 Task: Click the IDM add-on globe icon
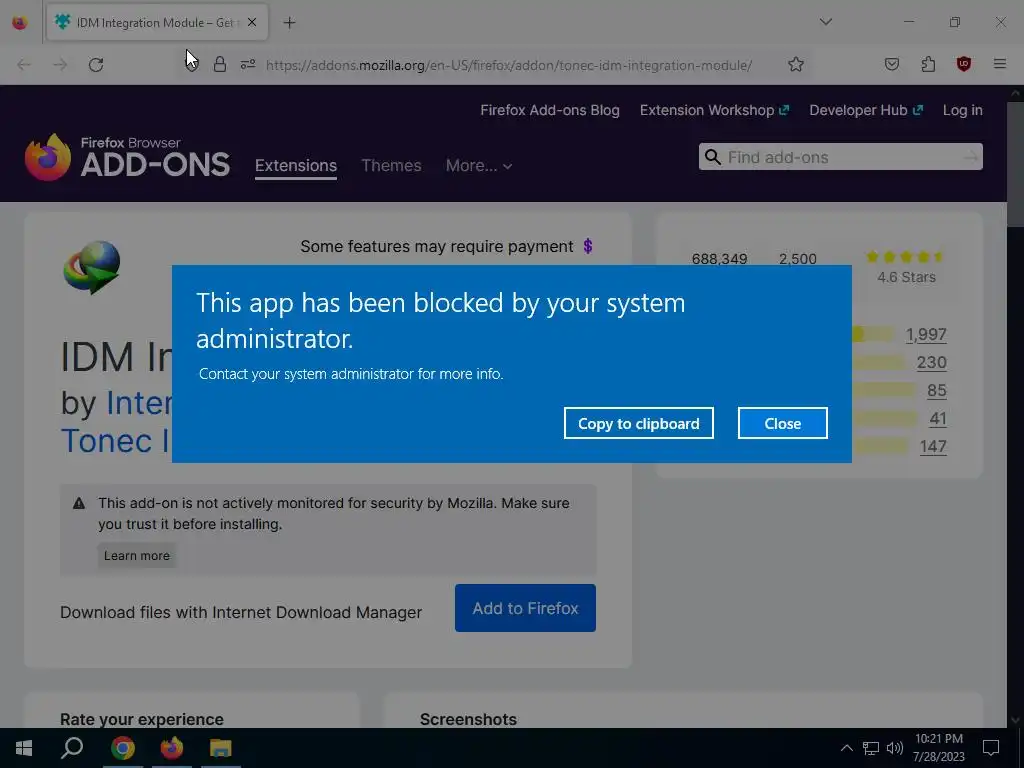91,267
